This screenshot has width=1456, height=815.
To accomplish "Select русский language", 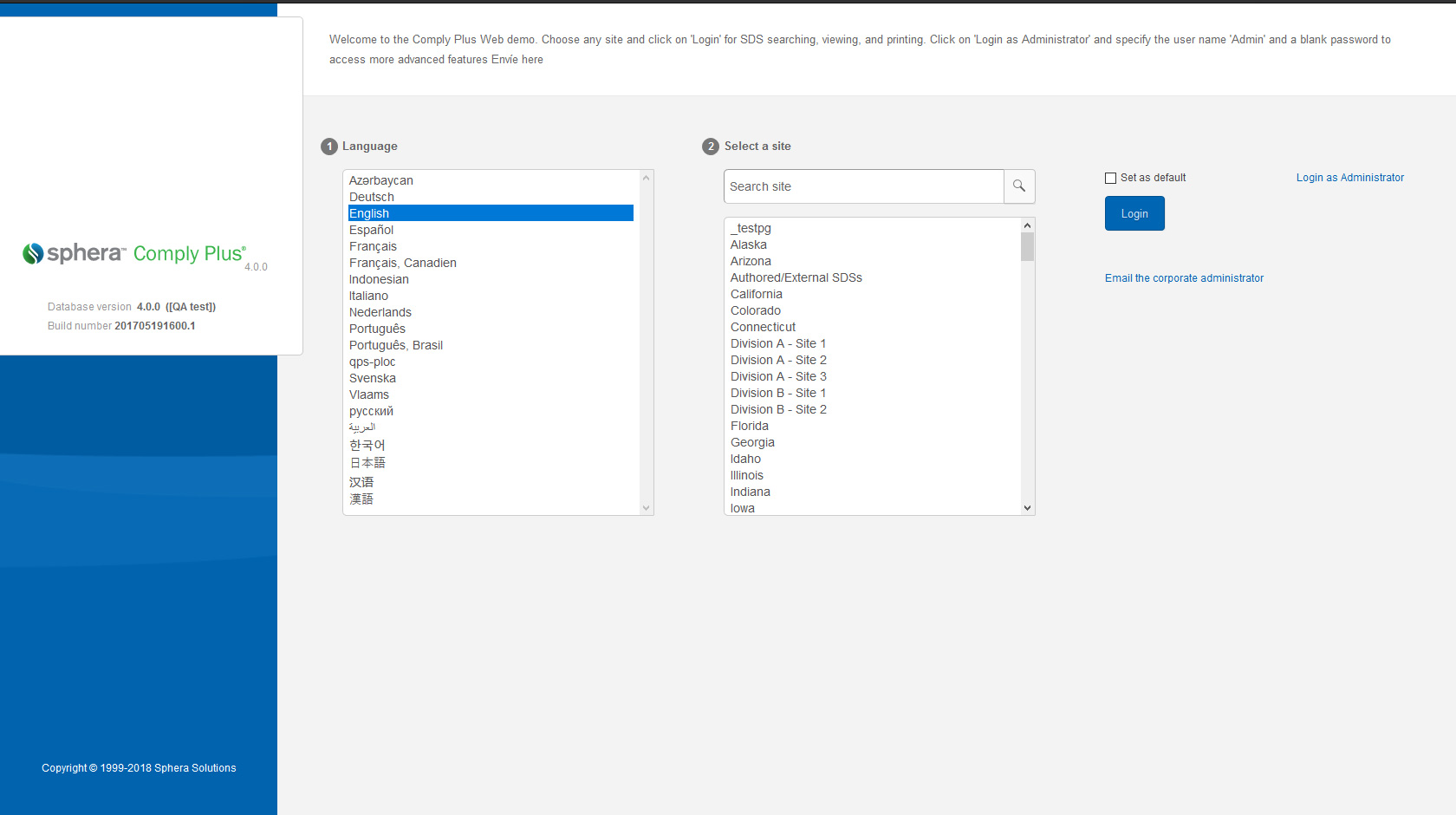I will tap(491, 411).
